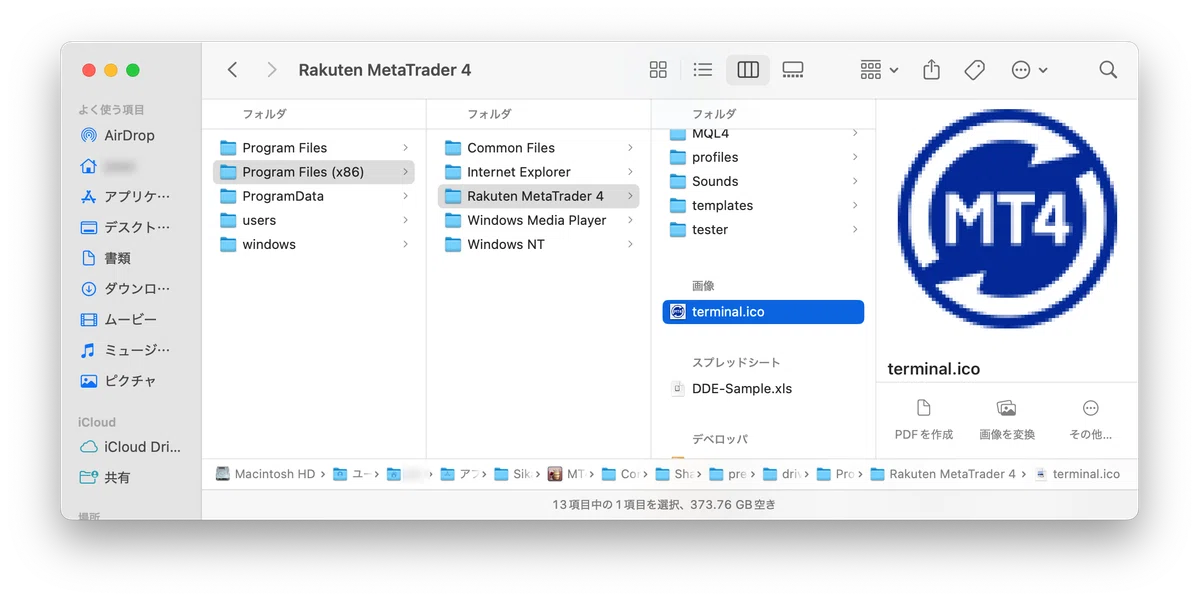
Task: Select the Internet Explorer folder
Action: click(538, 172)
